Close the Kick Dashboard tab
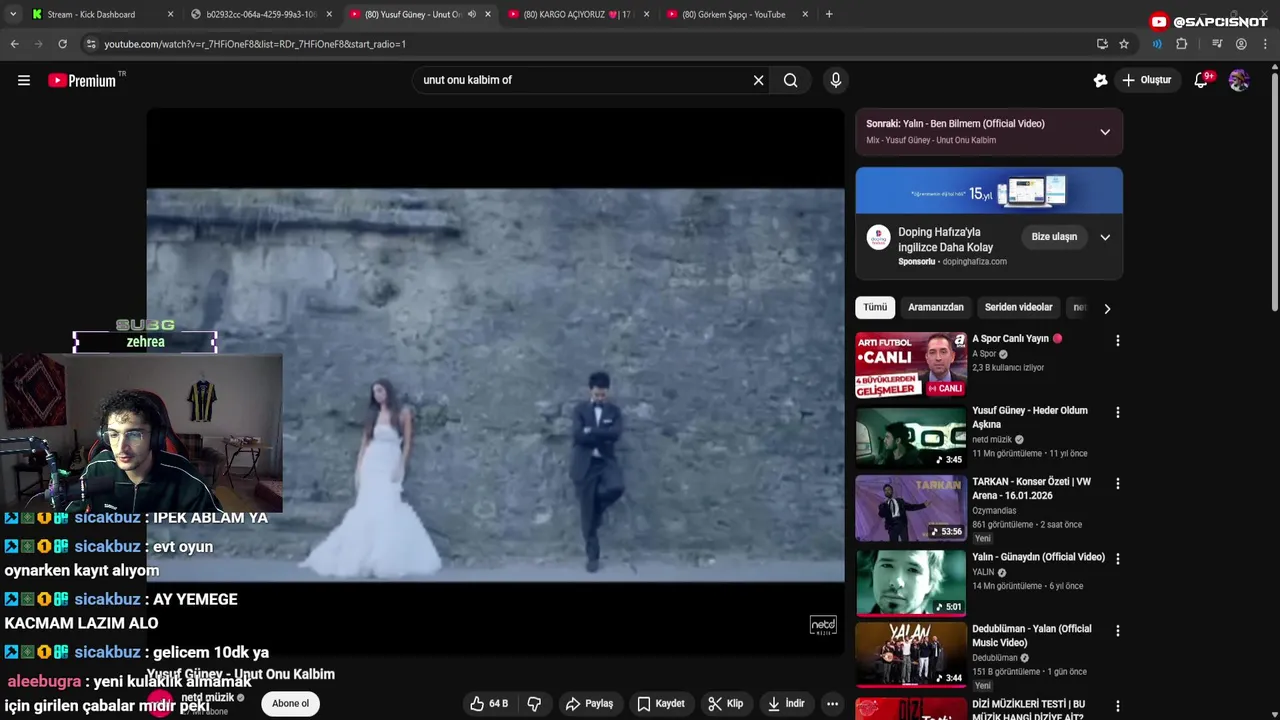 [170, 14]
